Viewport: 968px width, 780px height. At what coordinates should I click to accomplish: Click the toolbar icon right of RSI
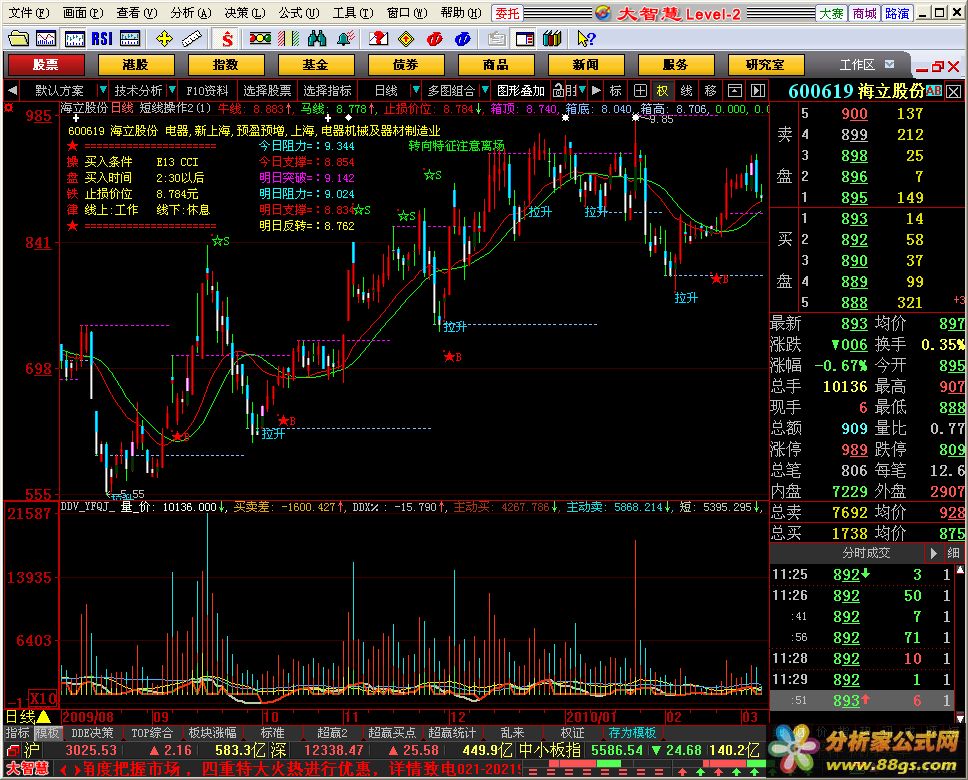(130, 40)
